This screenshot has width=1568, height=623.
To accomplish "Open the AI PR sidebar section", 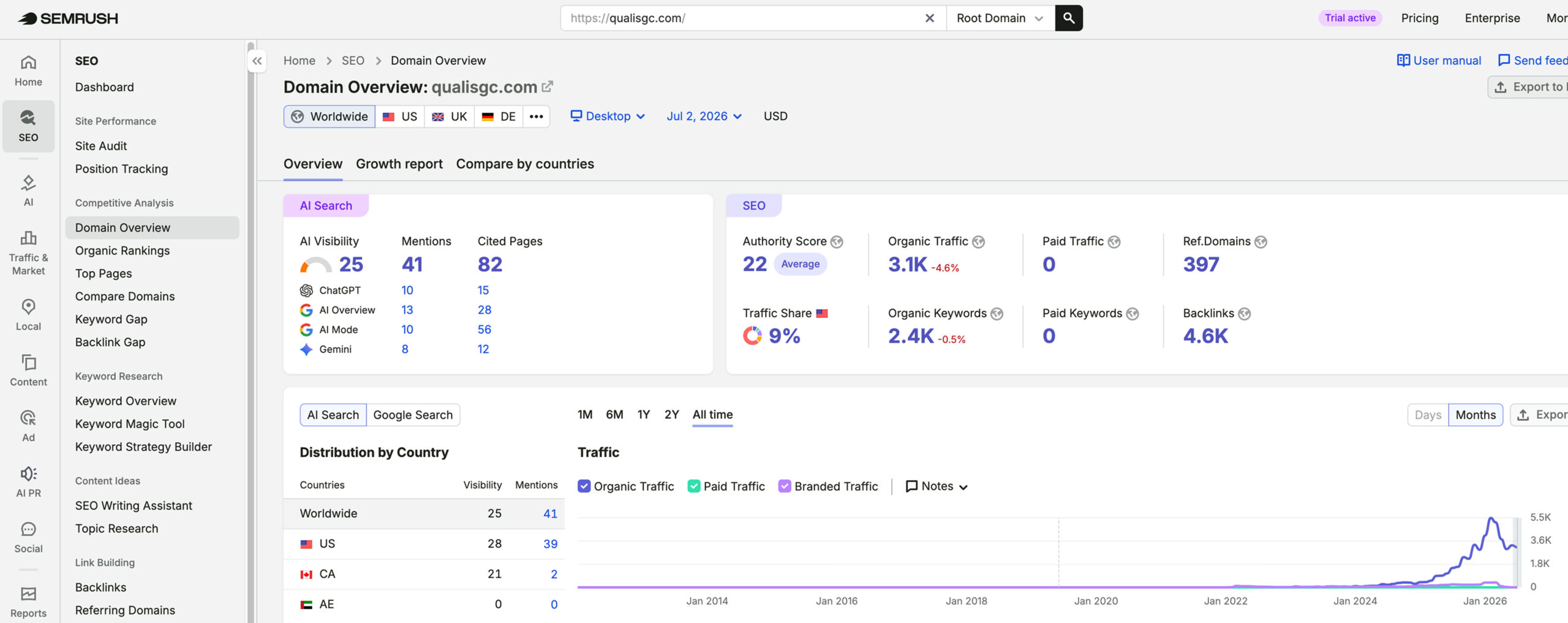I will 28,482.
